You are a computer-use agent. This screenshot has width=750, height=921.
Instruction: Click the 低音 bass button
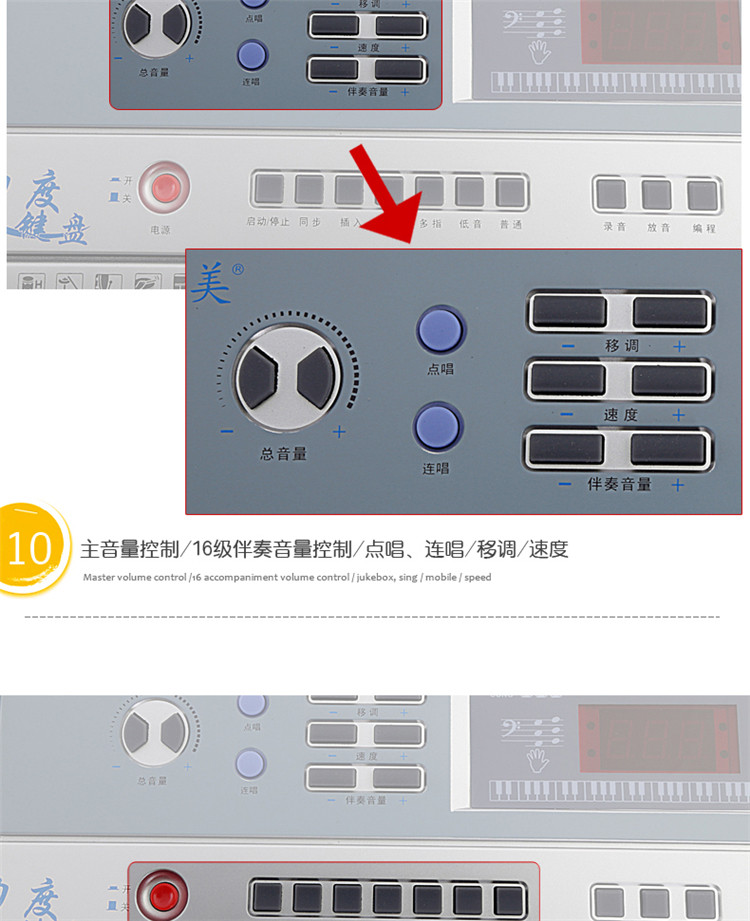coord(469,191)
